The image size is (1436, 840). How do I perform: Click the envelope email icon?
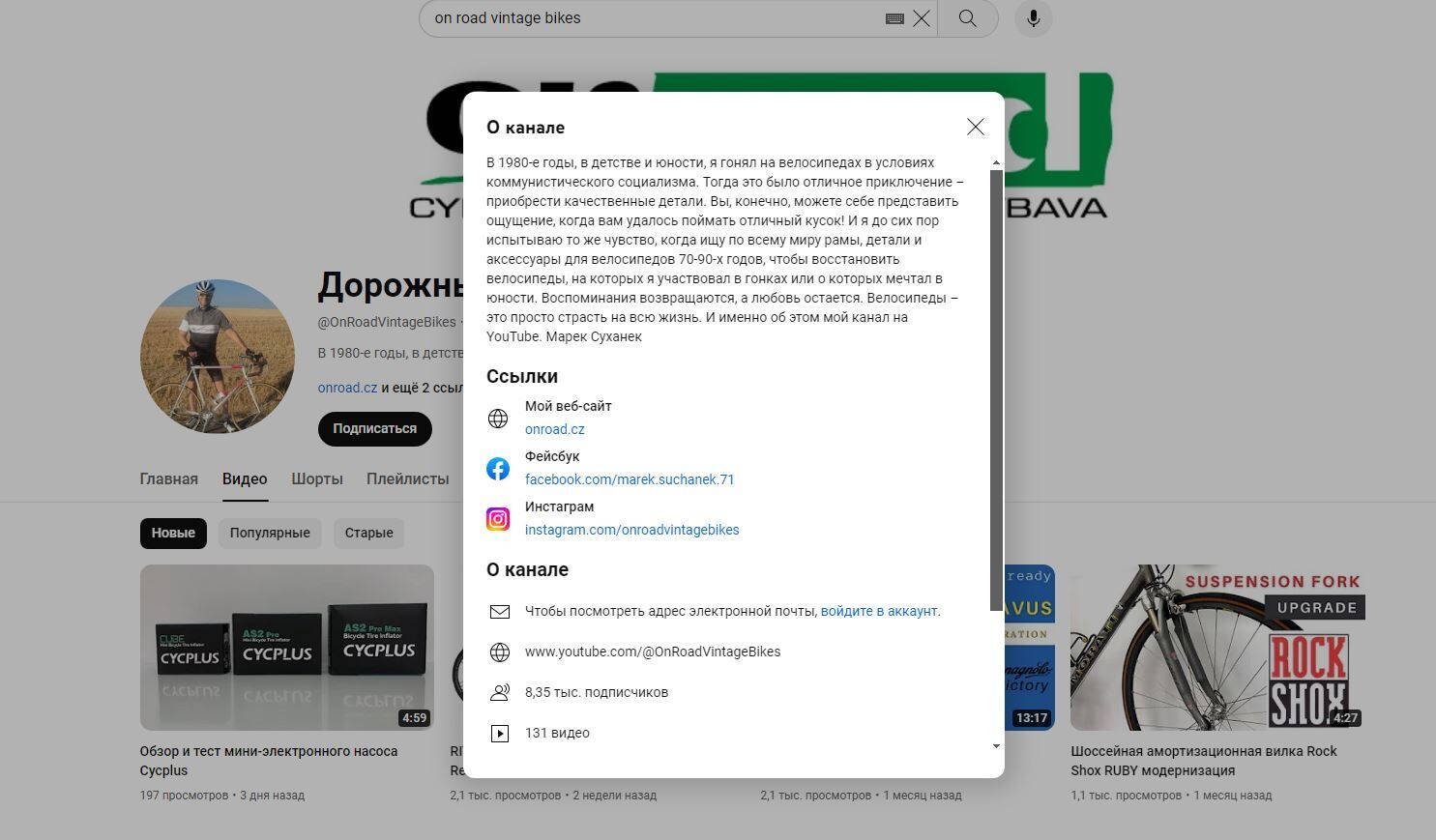pos(500,612)
